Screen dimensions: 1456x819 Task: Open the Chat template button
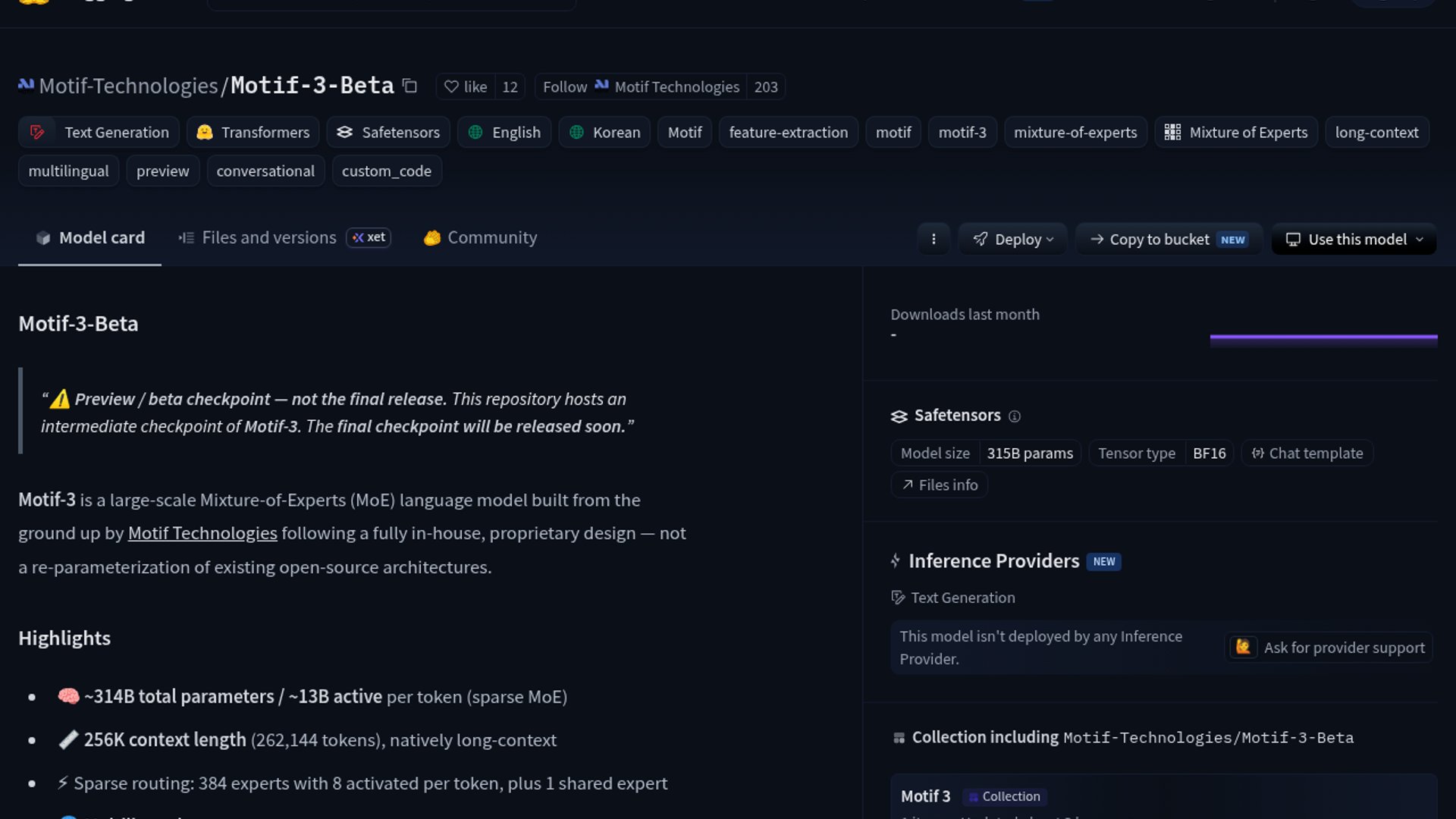[x=1307, y=453]
